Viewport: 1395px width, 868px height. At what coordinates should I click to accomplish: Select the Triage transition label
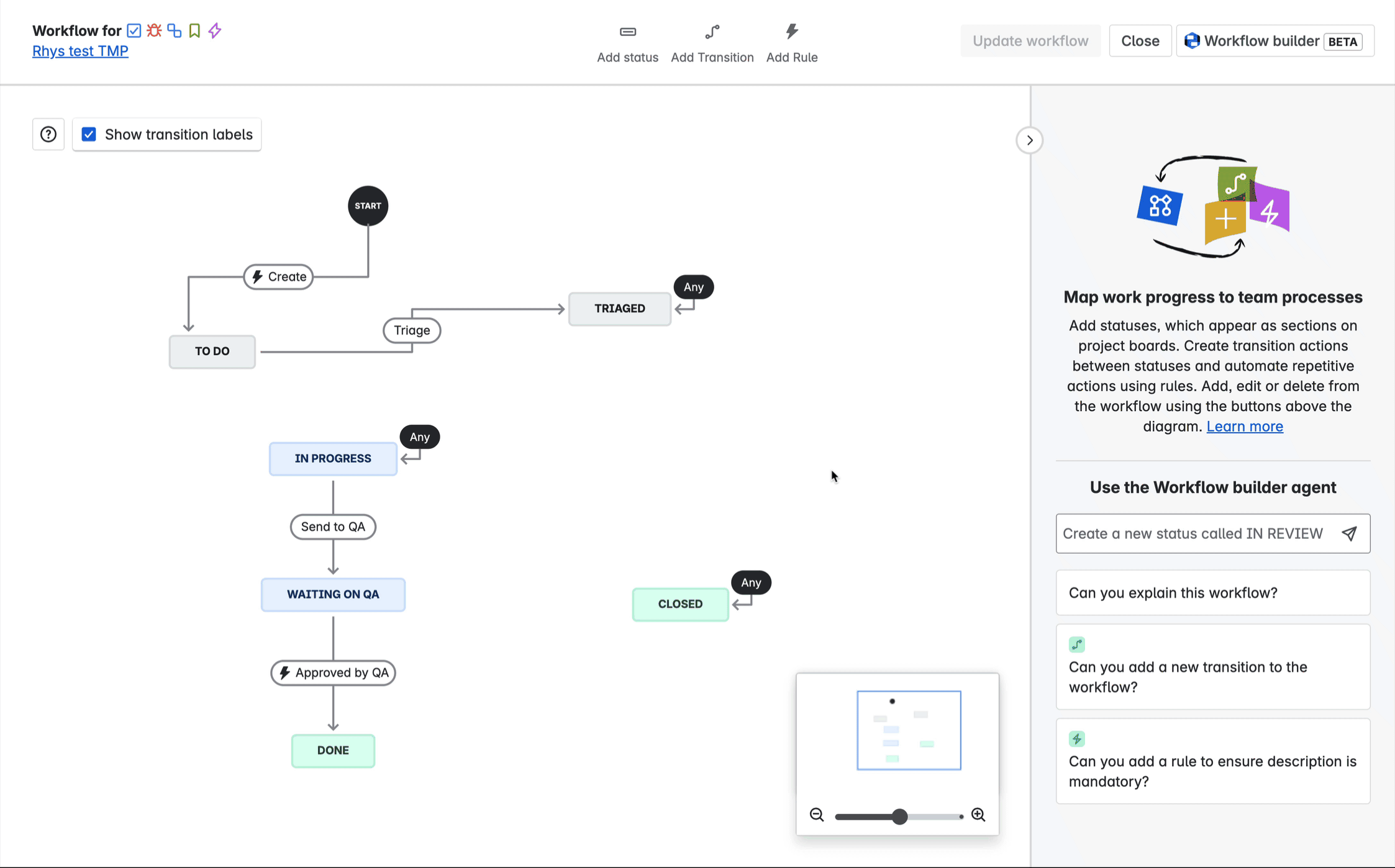(x=412, y=330)
